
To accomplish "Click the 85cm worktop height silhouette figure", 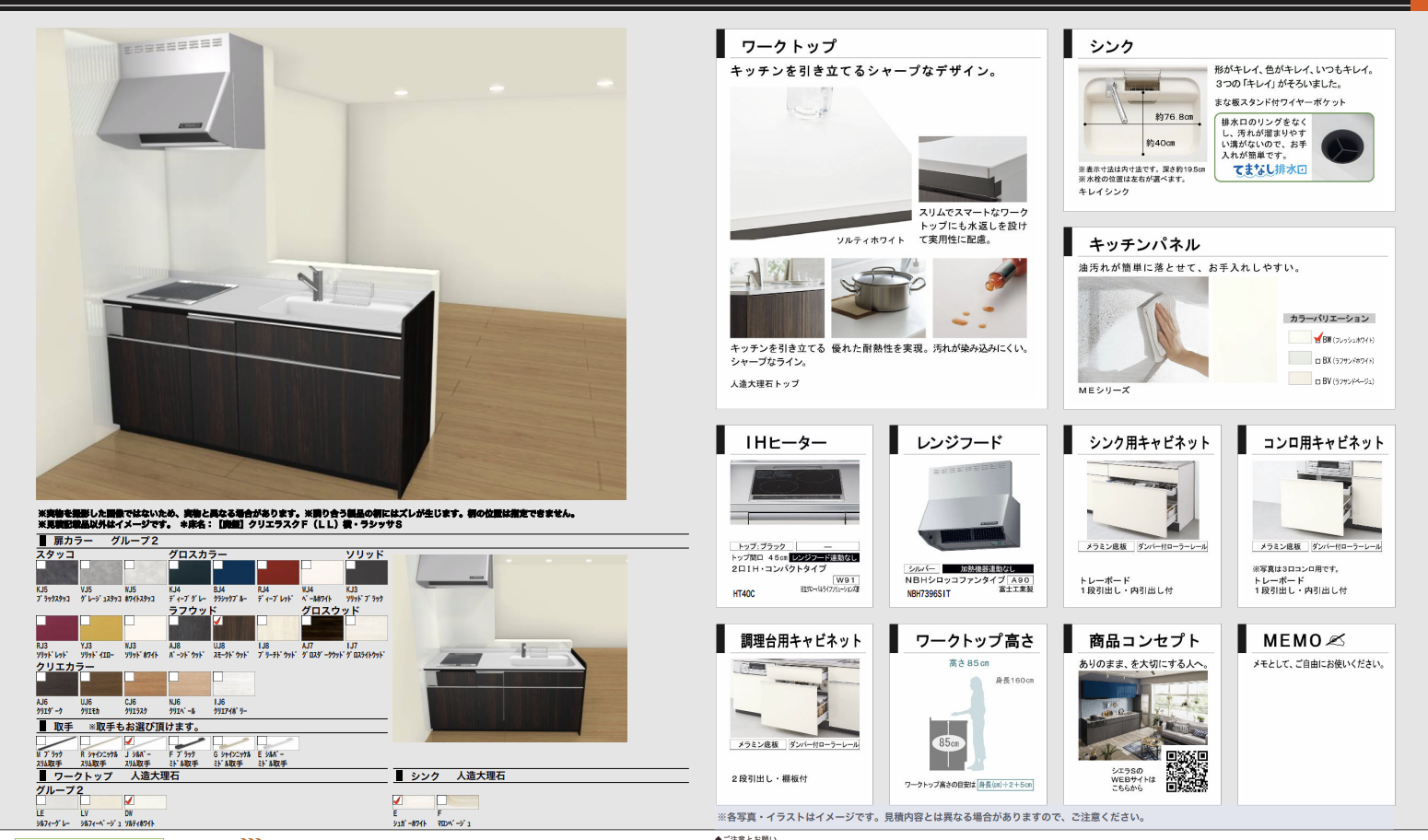I will pyautogui.click(x=971, y=729).
